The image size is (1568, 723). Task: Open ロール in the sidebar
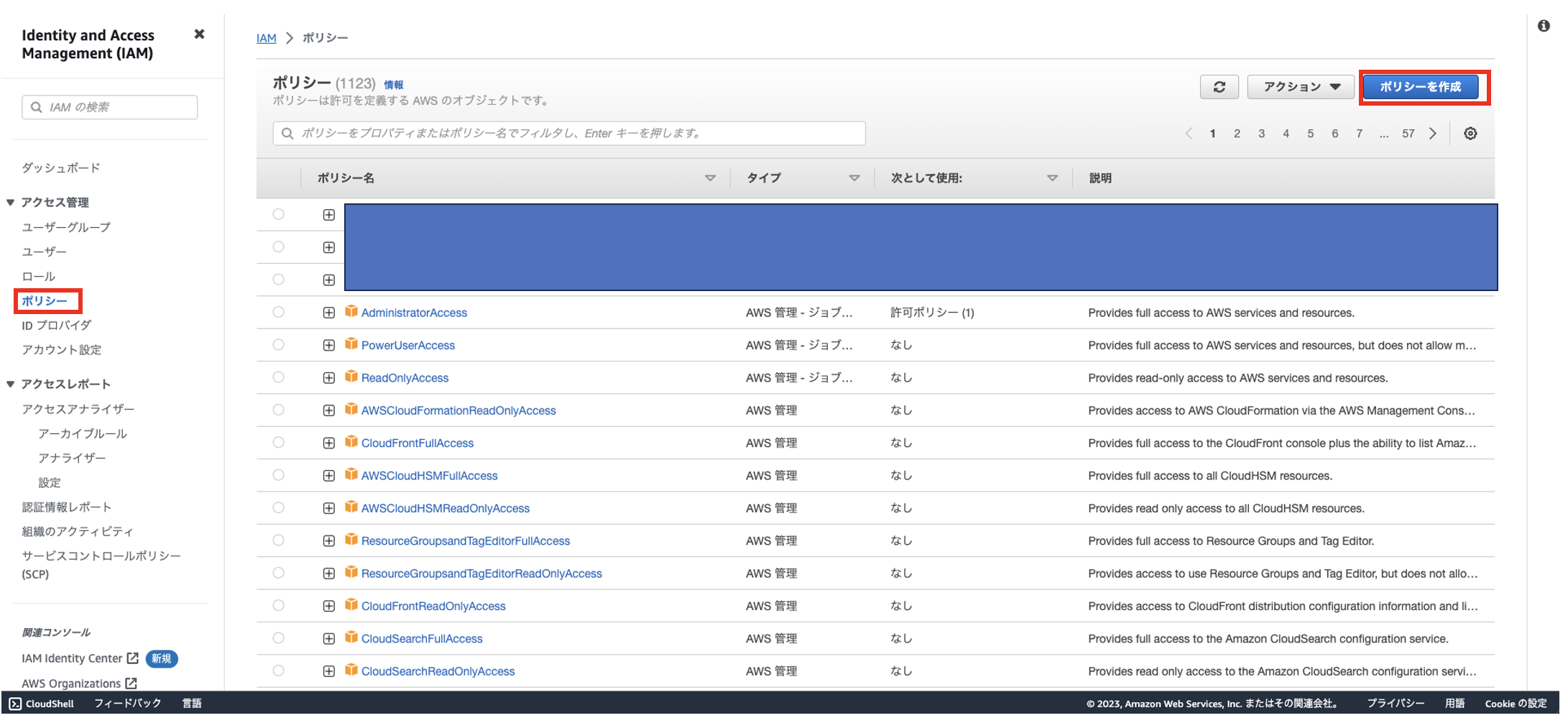(x=38, y=277)
